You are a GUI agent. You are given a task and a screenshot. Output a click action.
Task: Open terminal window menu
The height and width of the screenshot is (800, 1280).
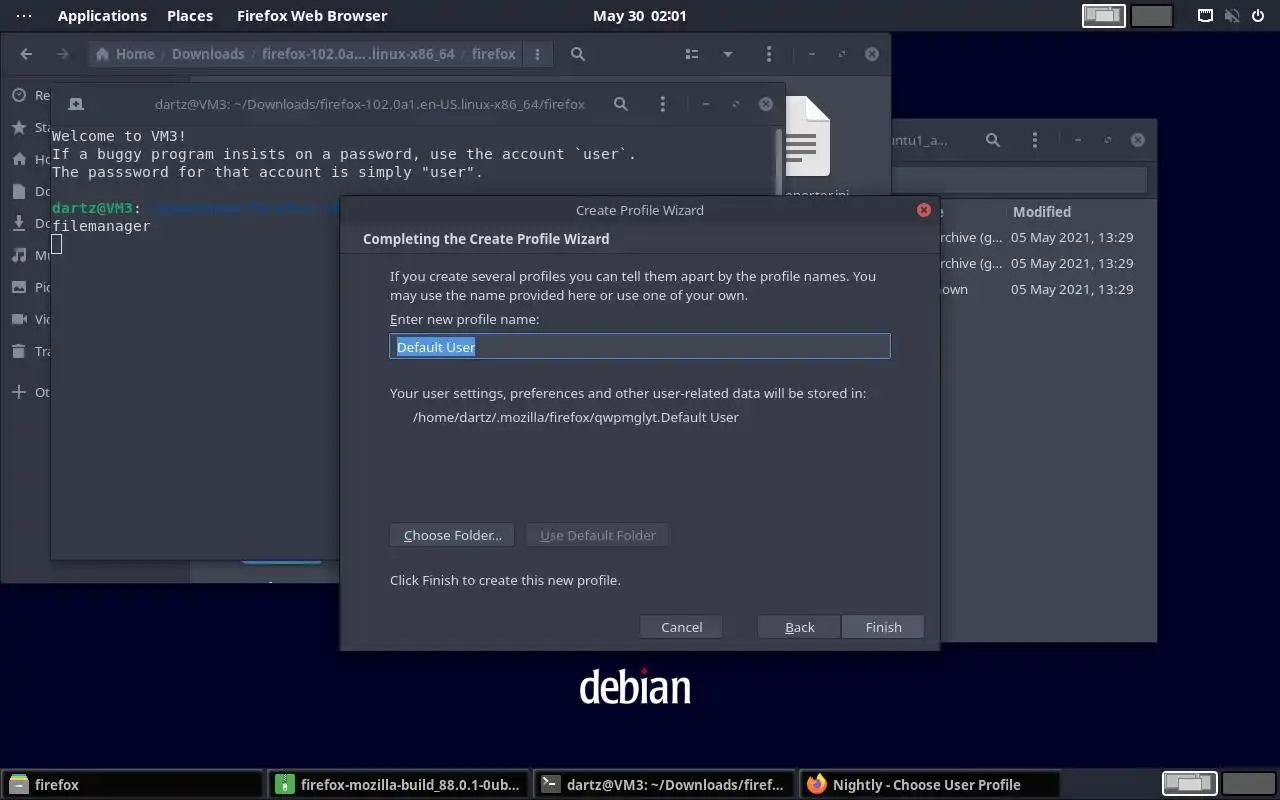point(662,104)
